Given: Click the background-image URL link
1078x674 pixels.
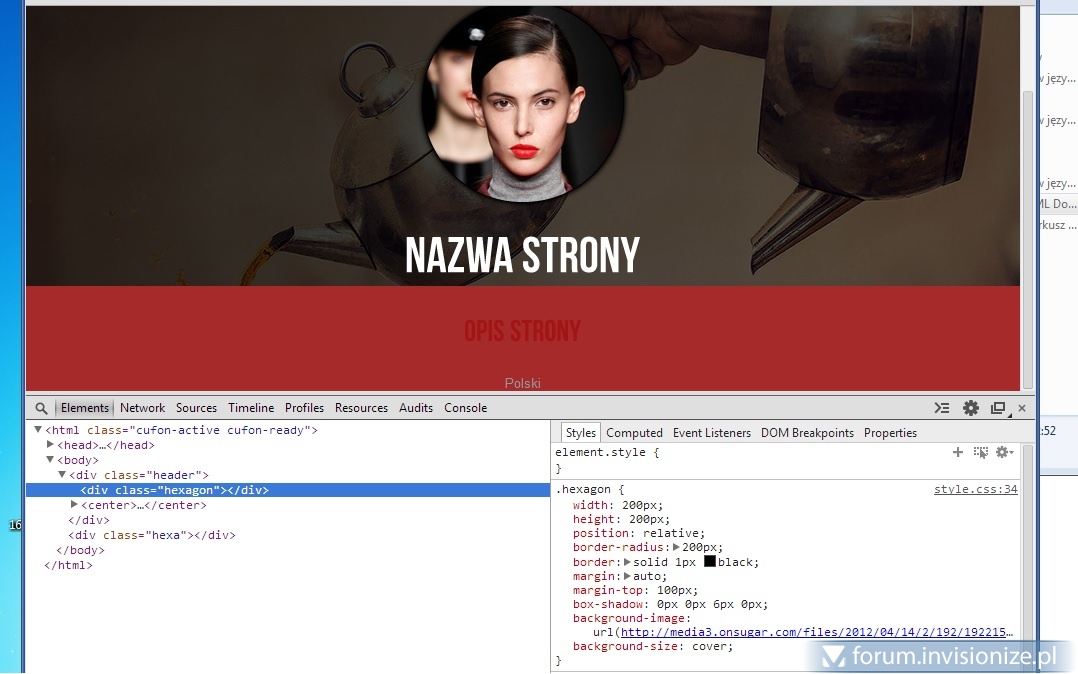Looking at the screenshot, I should [x=816, y=632].
